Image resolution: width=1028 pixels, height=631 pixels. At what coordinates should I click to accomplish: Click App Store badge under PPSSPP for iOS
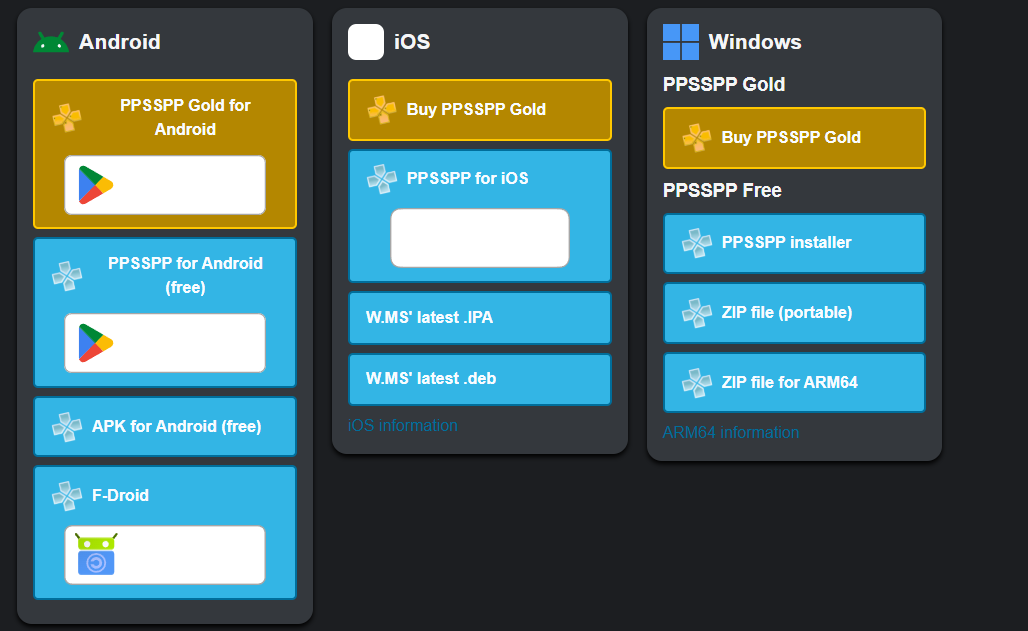(x=480, y=238)
